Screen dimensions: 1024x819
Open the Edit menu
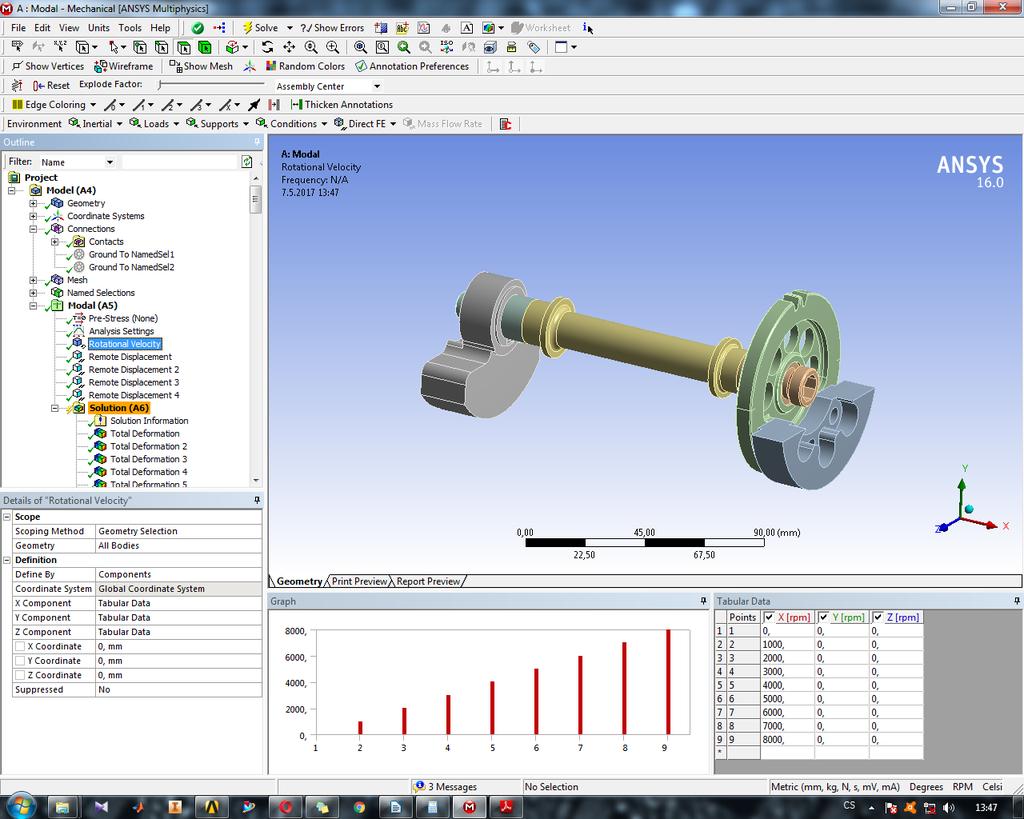[42, 27]
